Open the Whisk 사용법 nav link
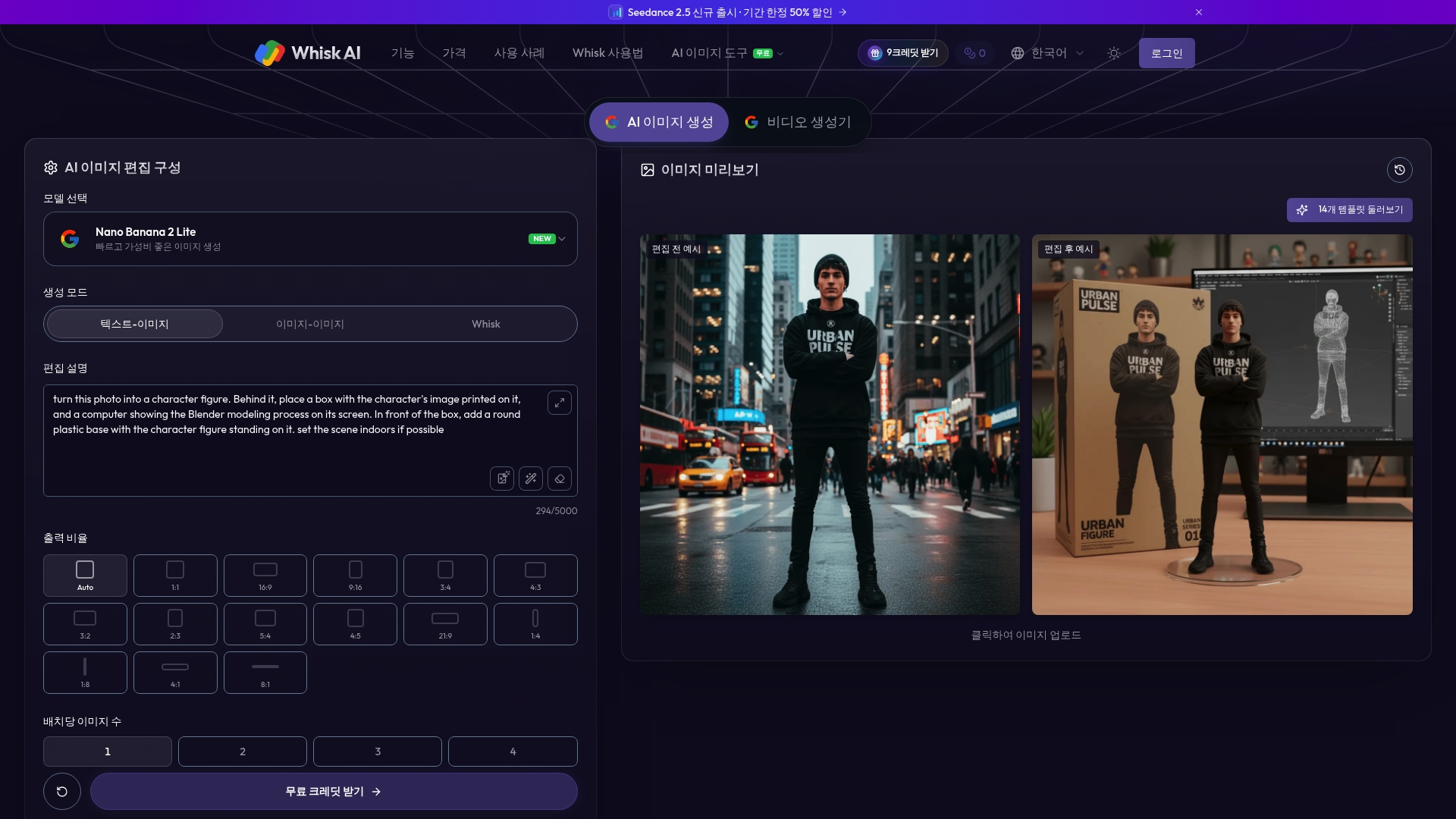1456x819 pixels. [608, 53]
